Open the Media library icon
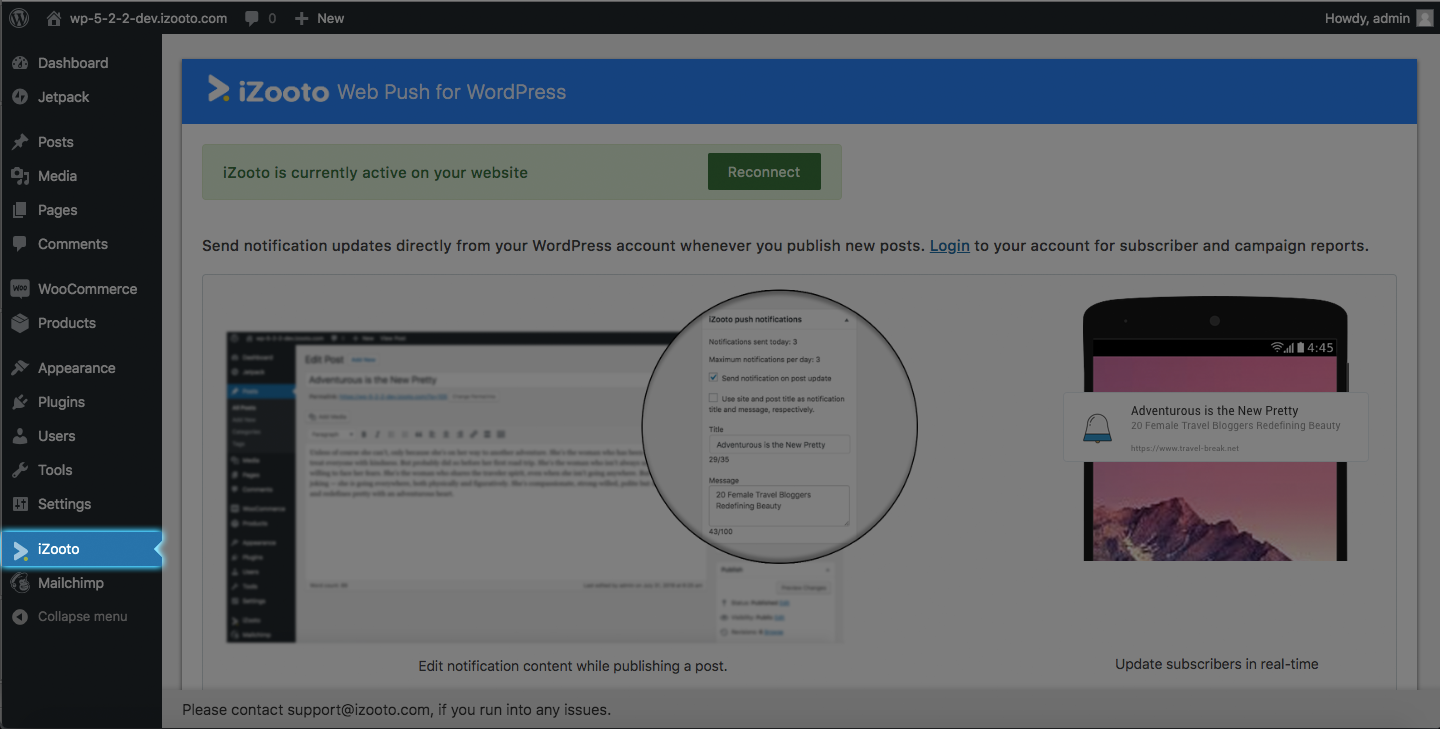 [20, 176]
